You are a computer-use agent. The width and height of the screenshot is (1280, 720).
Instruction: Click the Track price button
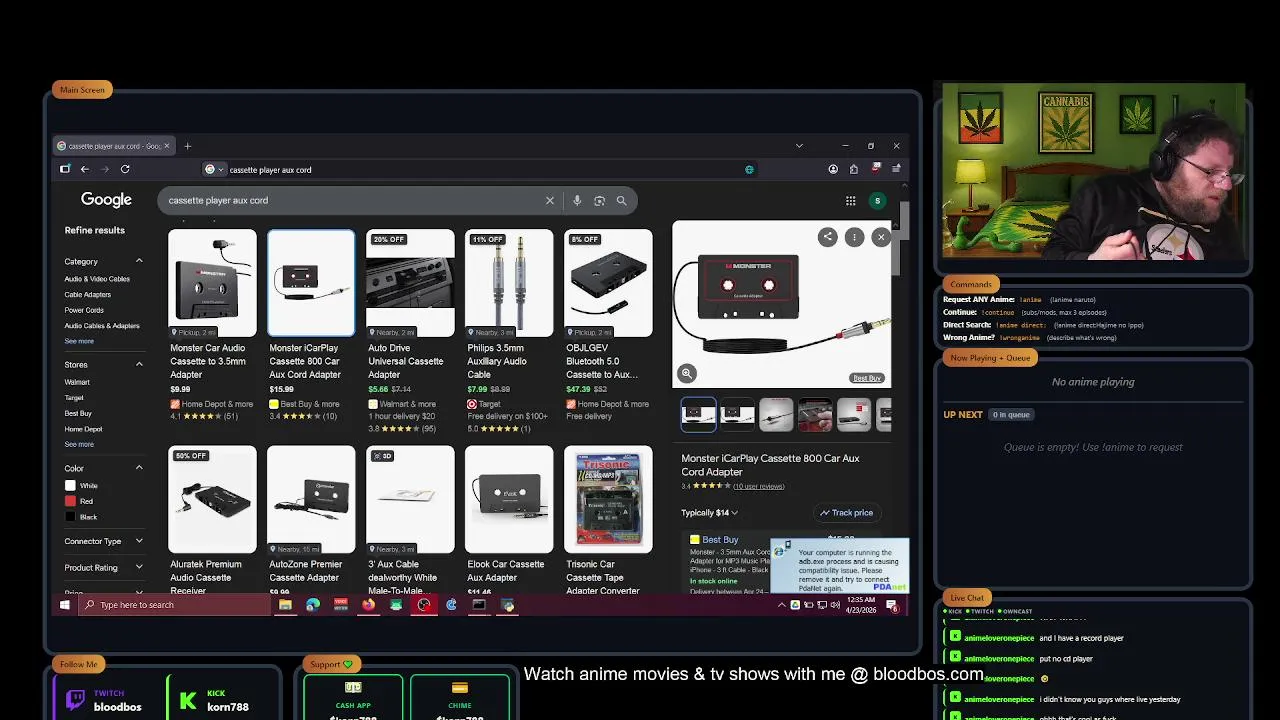coord(846,513)
